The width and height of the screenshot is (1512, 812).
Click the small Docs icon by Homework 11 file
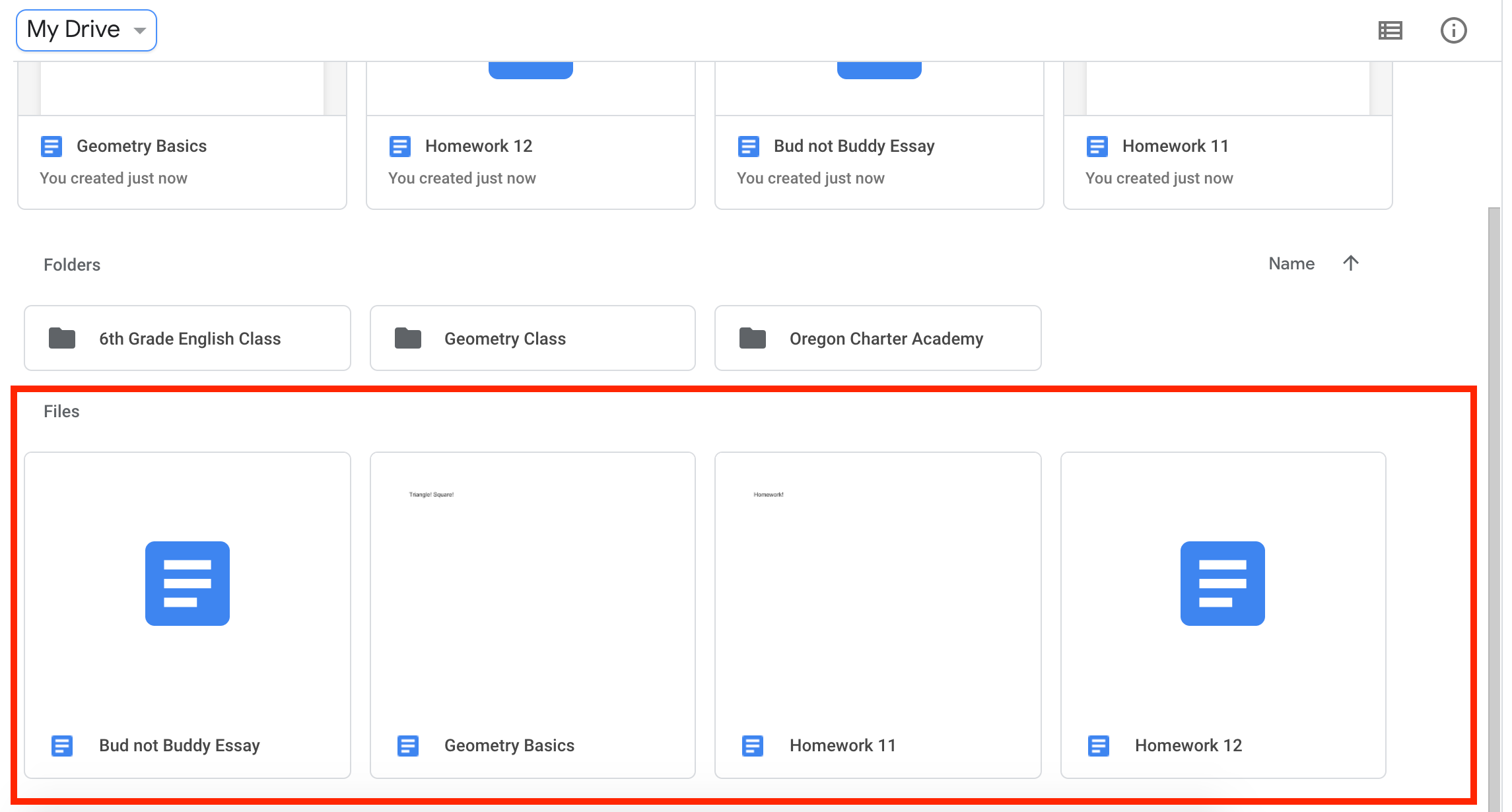click(753, 746)
